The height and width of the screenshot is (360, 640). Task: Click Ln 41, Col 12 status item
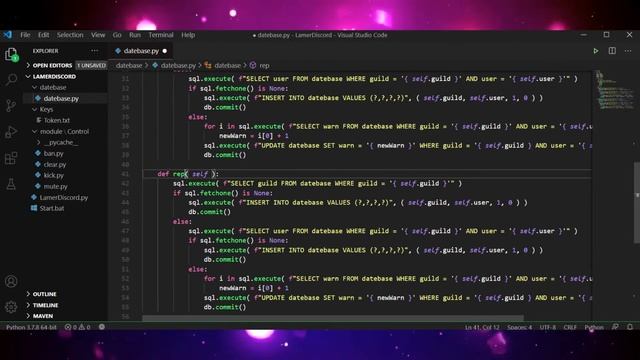pos(482,327)
